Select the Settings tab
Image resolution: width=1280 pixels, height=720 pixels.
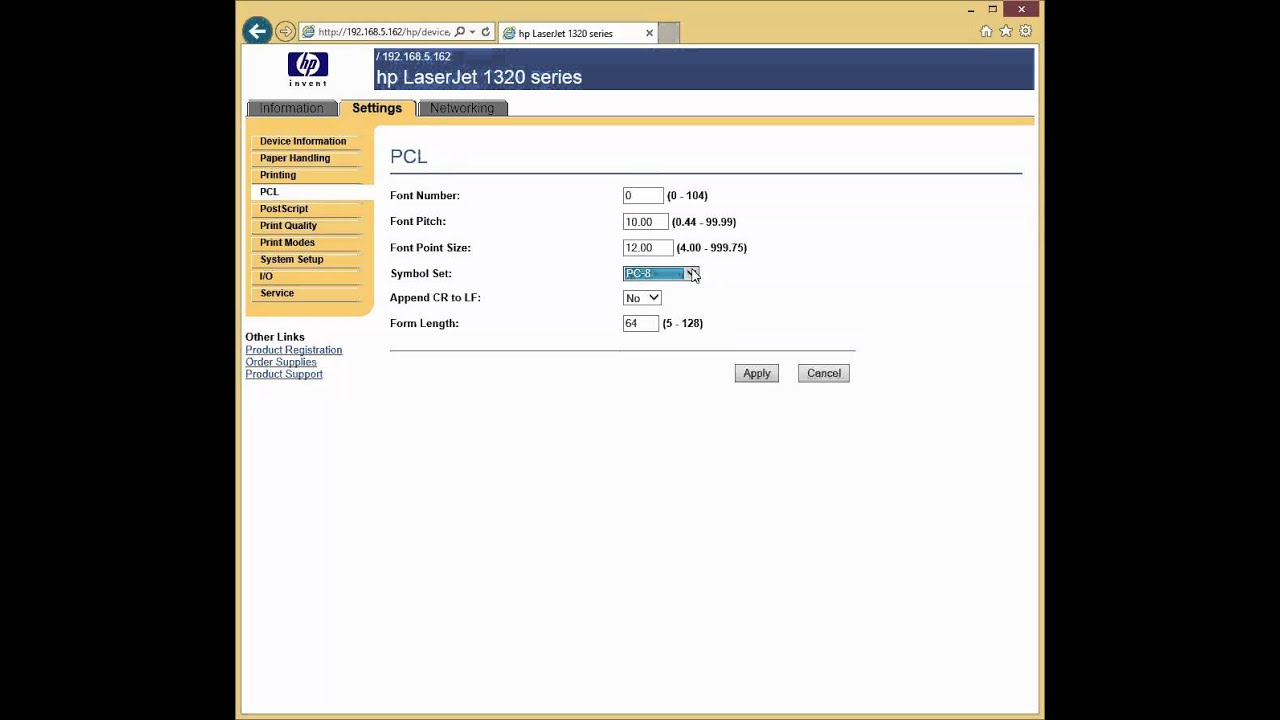click(377, 108)
